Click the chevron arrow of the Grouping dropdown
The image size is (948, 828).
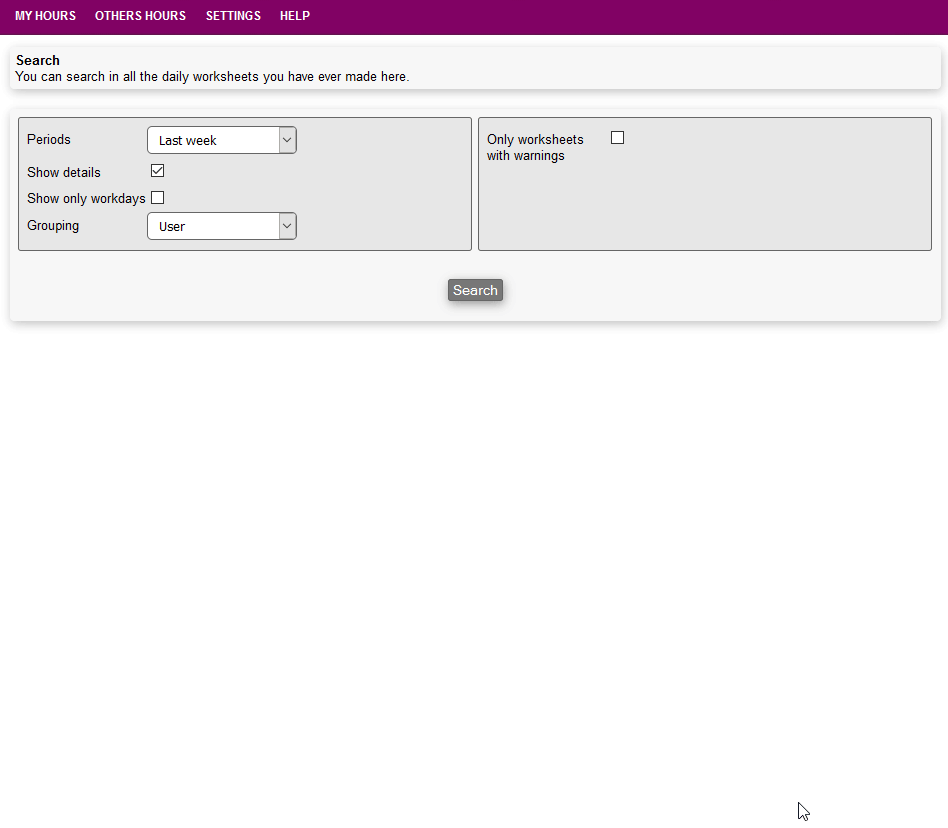point(287,227)
